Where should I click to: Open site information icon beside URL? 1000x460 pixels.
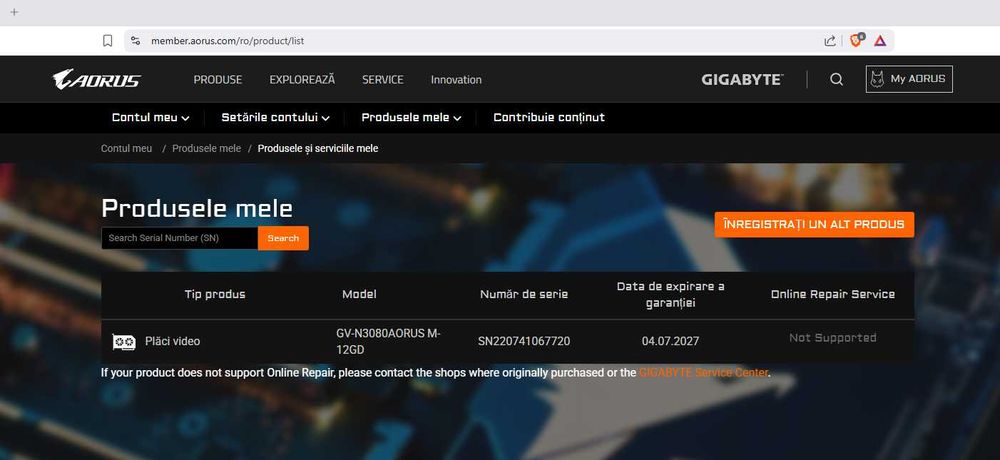coord(135,41)
